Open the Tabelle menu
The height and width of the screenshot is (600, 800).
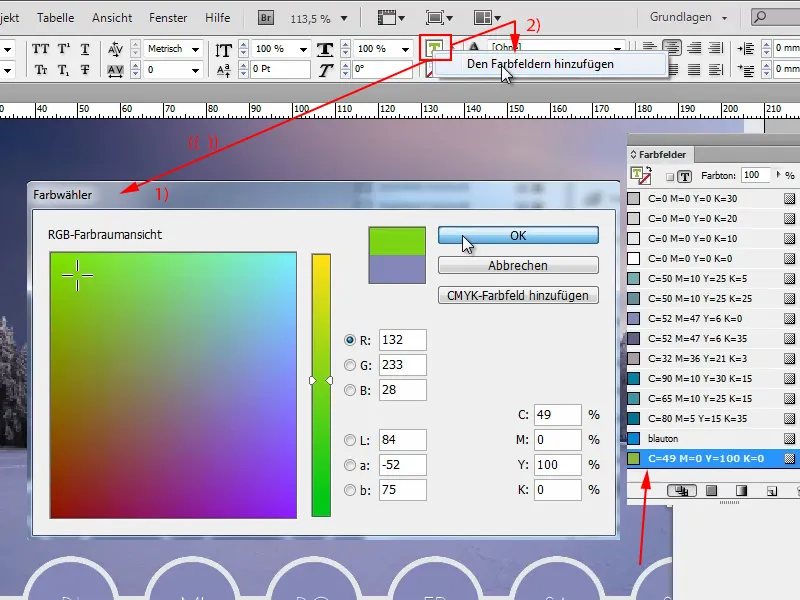(x=56, y=17)
